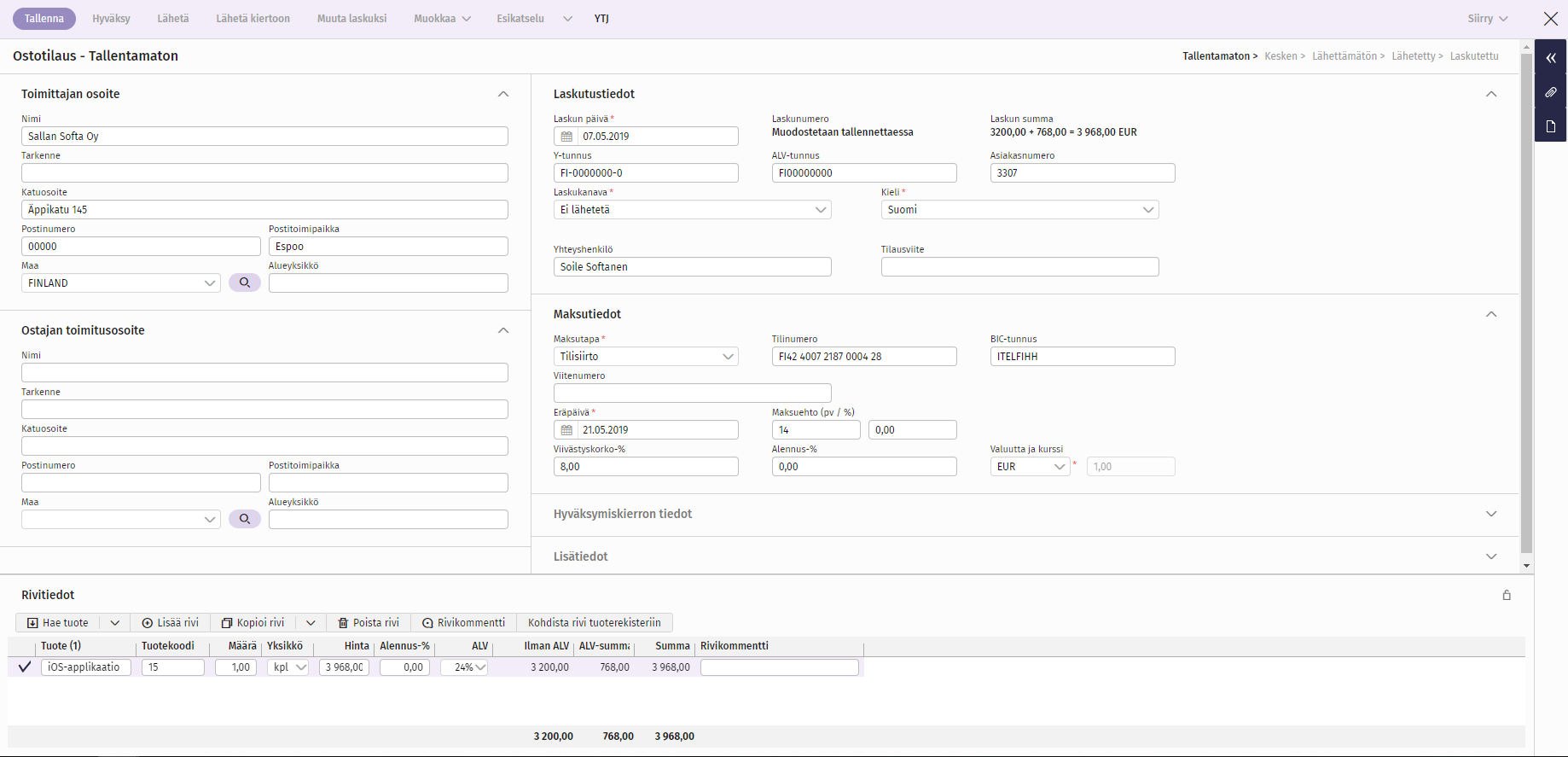Image resolution: width=1568 pixels, height=757 pixels.
Task: Click the paperclip attachment icon in sidebar
Action: pos(1551,92)
